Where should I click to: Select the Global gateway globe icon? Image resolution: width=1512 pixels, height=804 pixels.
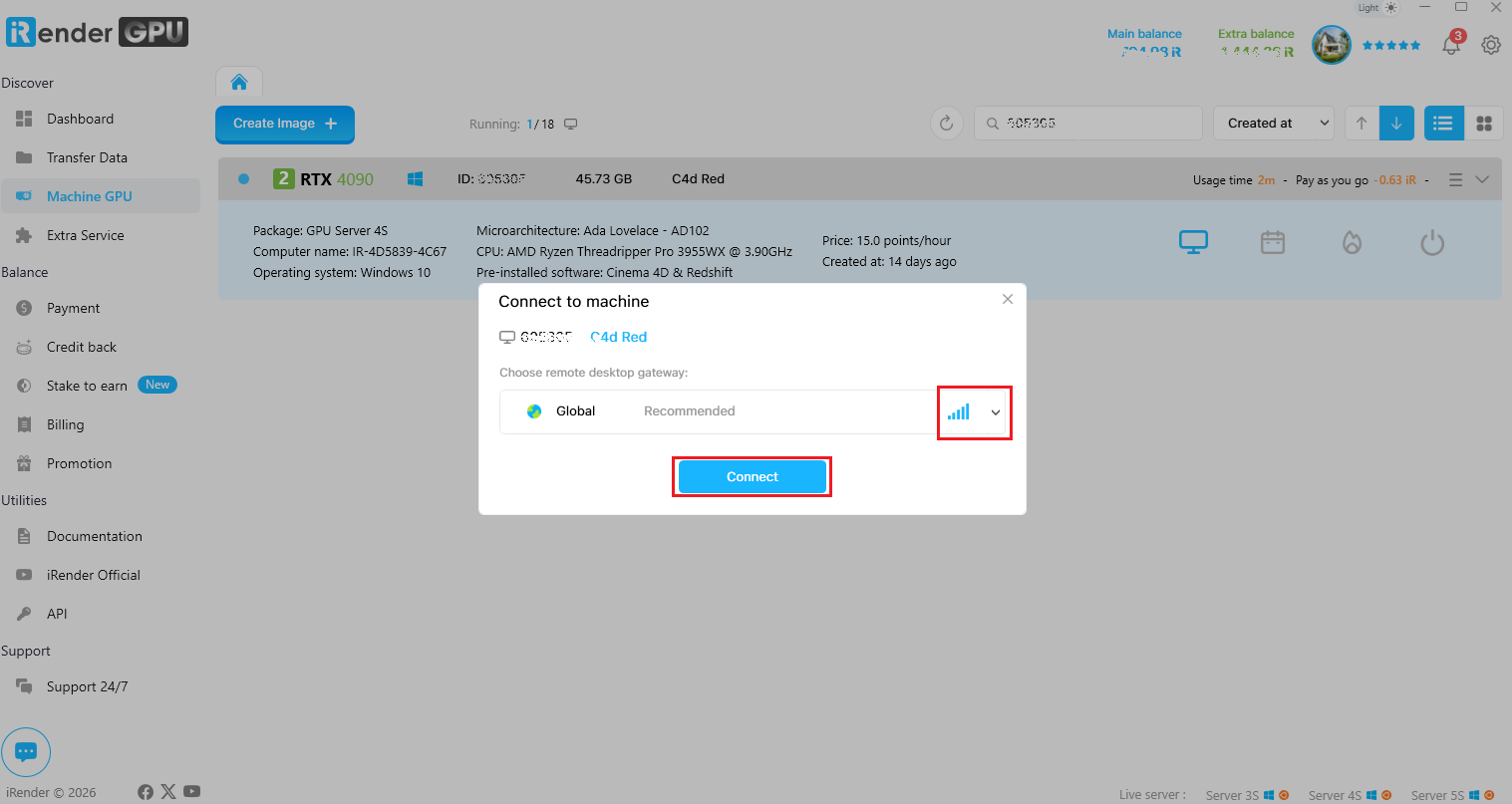tap(534, 410)
